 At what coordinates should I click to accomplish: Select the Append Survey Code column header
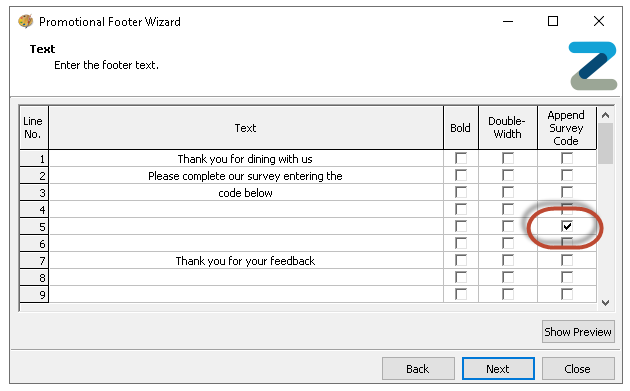[x=567, y=128]
